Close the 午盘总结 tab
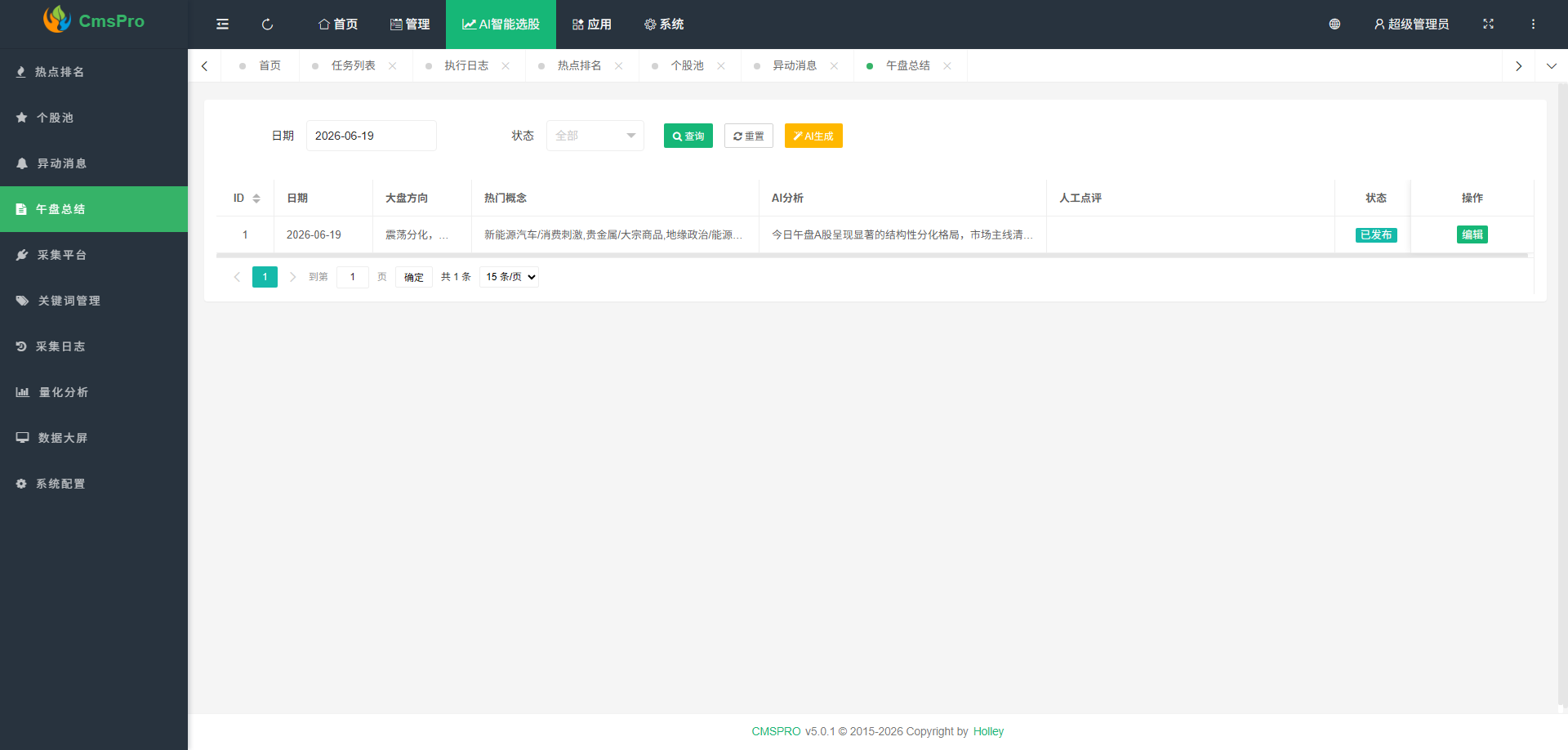 click(947, 66)
